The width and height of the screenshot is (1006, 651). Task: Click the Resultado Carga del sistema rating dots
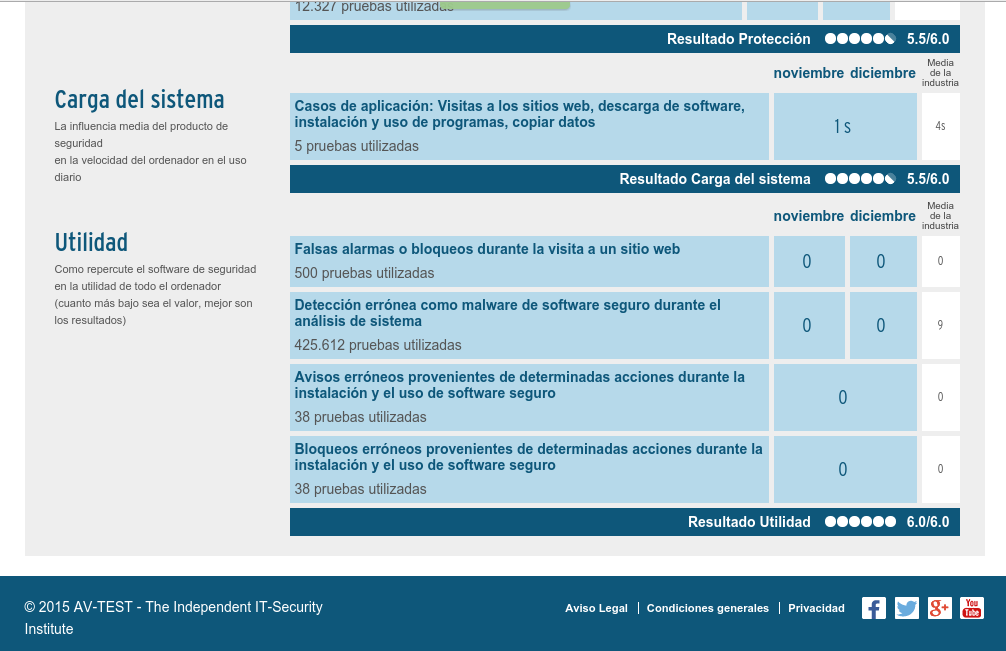coord(860,179)
